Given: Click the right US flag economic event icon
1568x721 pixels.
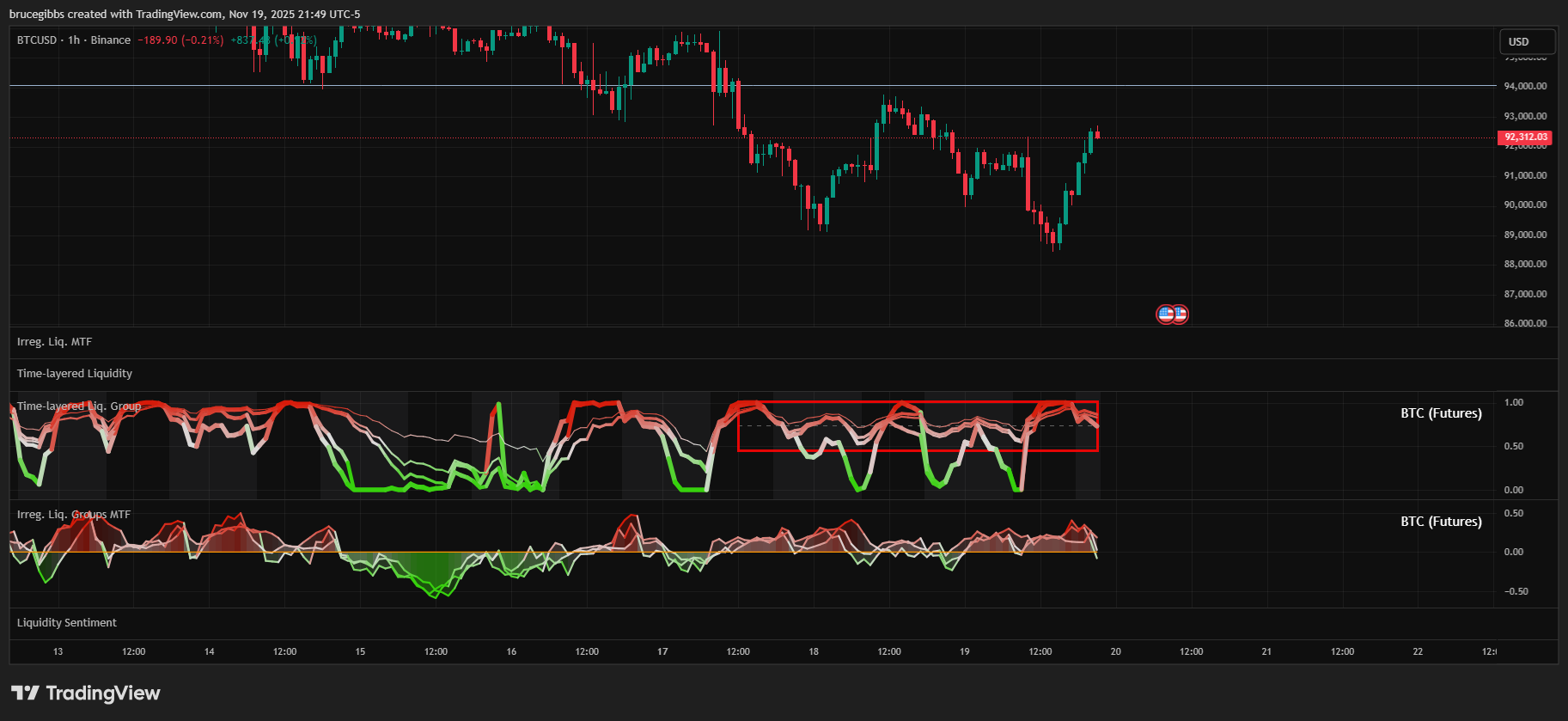Looking at the screenshot, I should point(1181,315).
